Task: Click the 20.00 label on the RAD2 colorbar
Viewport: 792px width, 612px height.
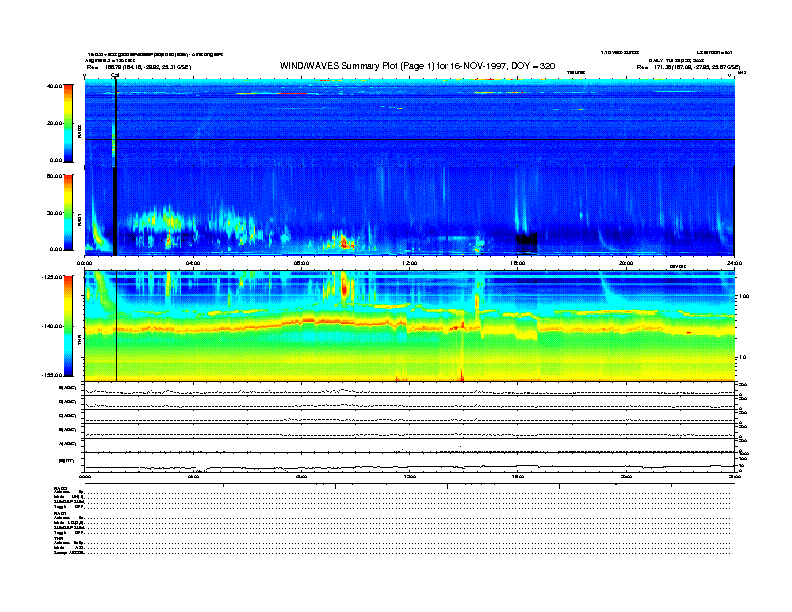Action: pos(54,123)
